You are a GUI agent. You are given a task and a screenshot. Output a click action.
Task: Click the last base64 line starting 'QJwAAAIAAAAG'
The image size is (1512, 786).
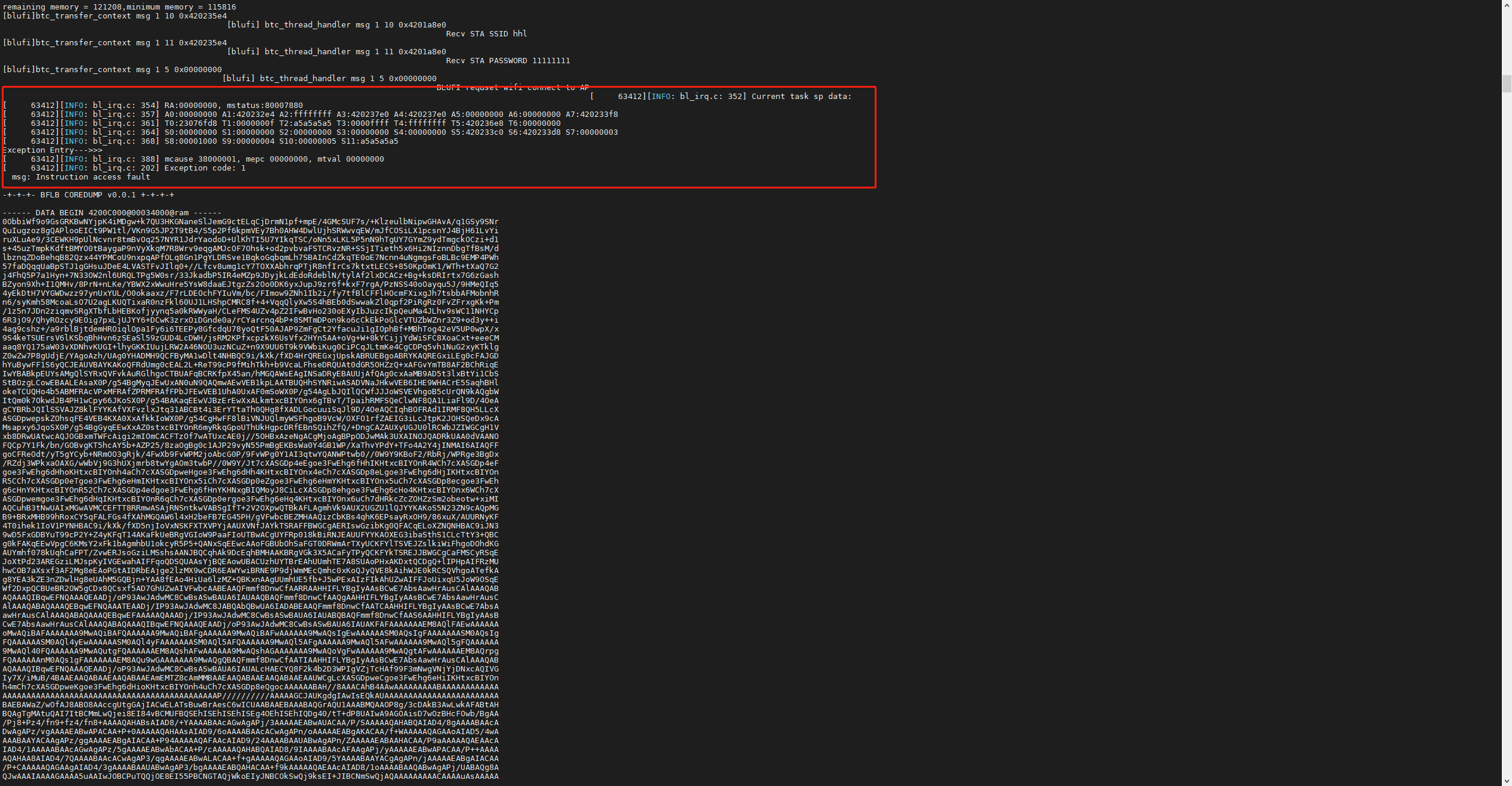(251, 776)
